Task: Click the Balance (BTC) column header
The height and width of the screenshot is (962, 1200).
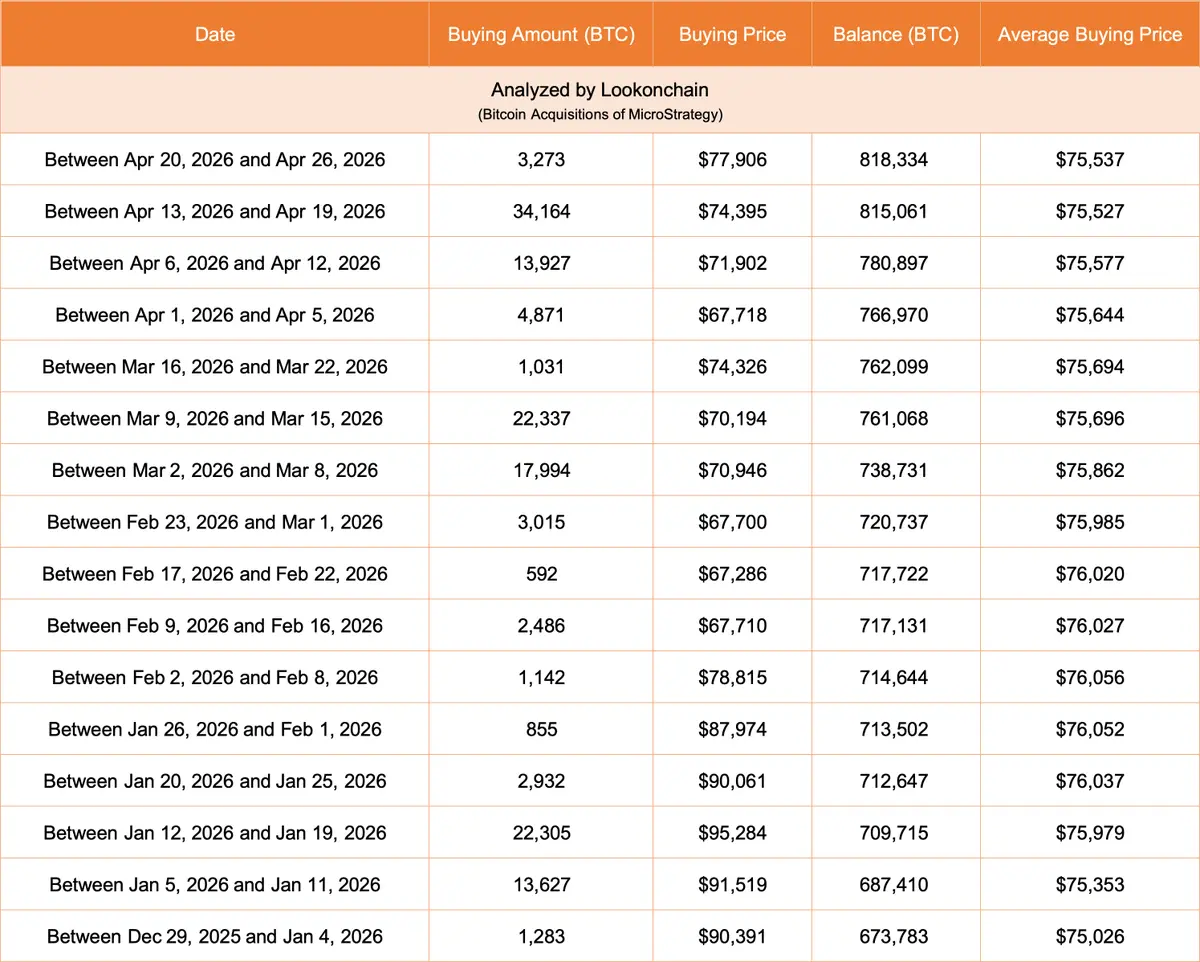Action: click(895, 34)
